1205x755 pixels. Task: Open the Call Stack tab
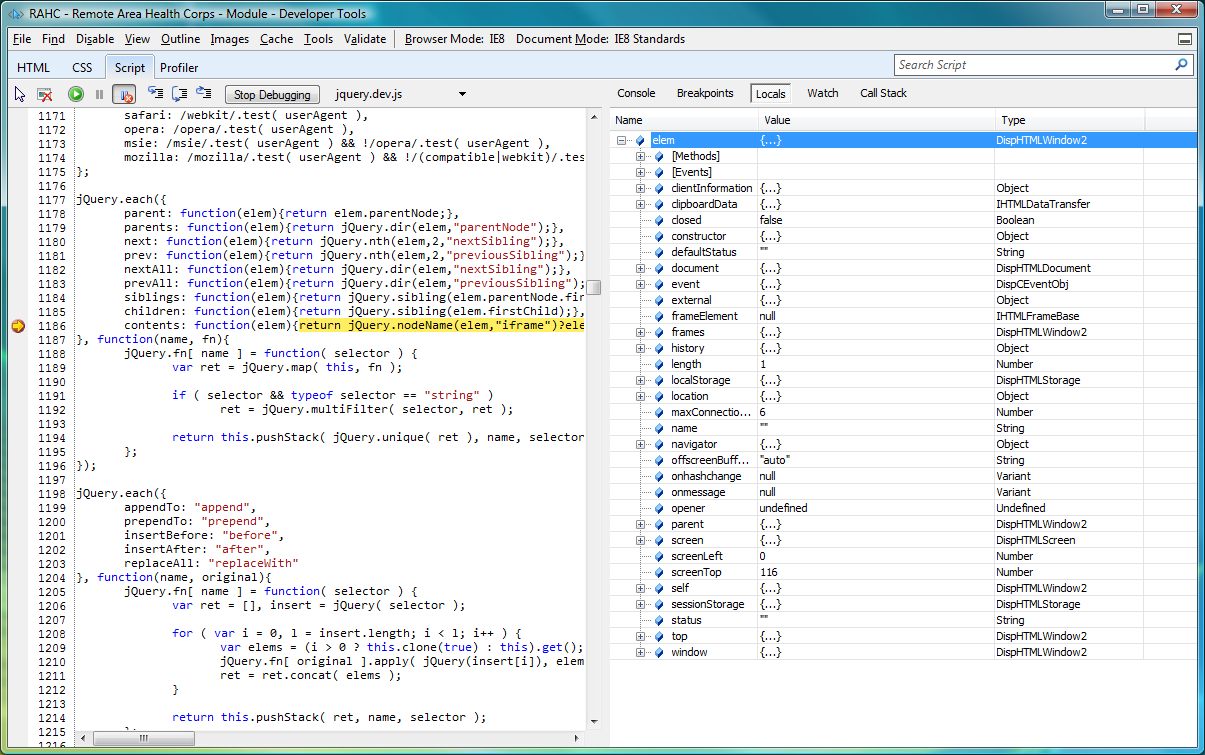(883, 93)
